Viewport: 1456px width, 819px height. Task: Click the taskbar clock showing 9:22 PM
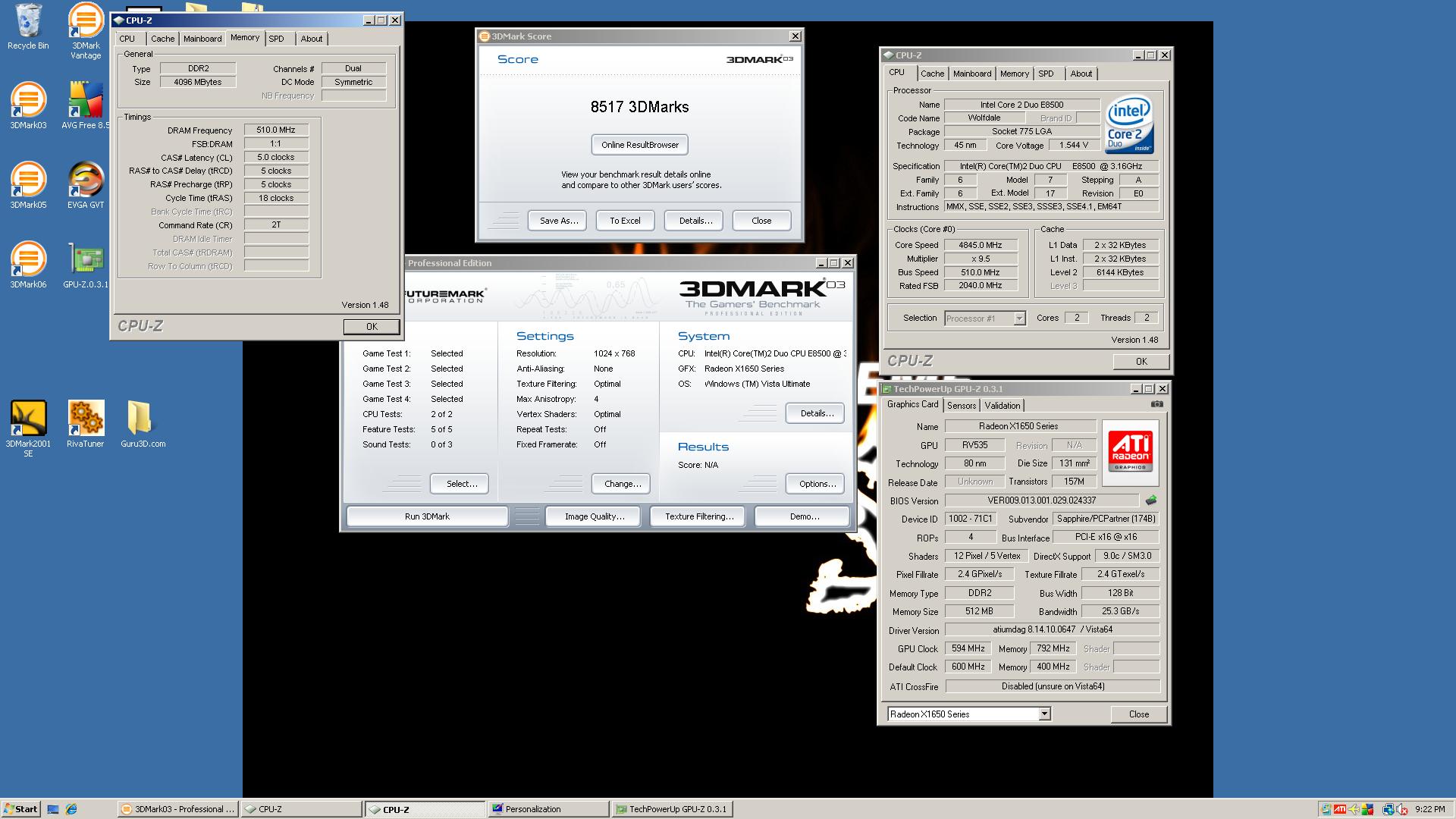tap(1429, 809)
